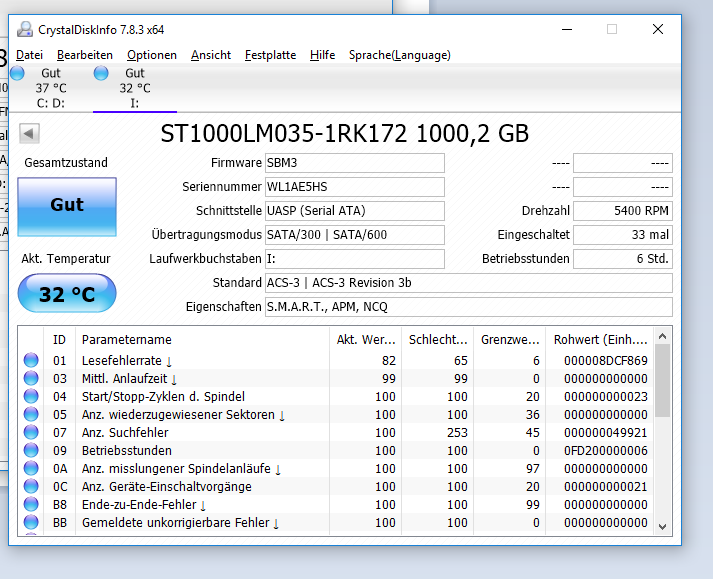This screenshot has width=713, height=579.
Task: Click status orb for Mittl. Anlaufzeit row
Action: point(31,378)
